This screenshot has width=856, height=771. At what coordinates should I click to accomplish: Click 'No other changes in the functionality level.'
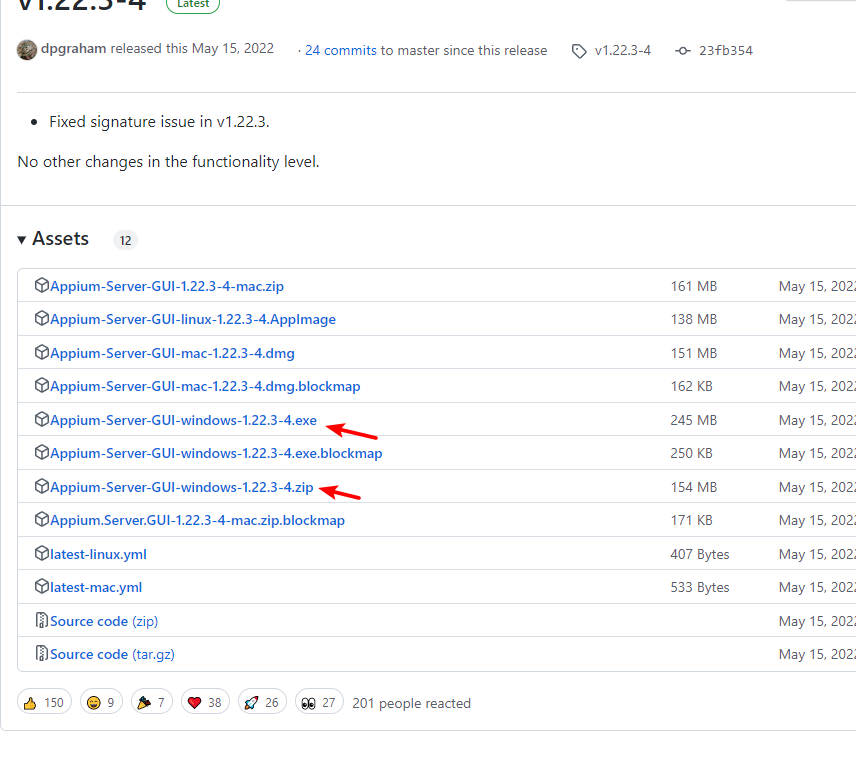point(169,162)
